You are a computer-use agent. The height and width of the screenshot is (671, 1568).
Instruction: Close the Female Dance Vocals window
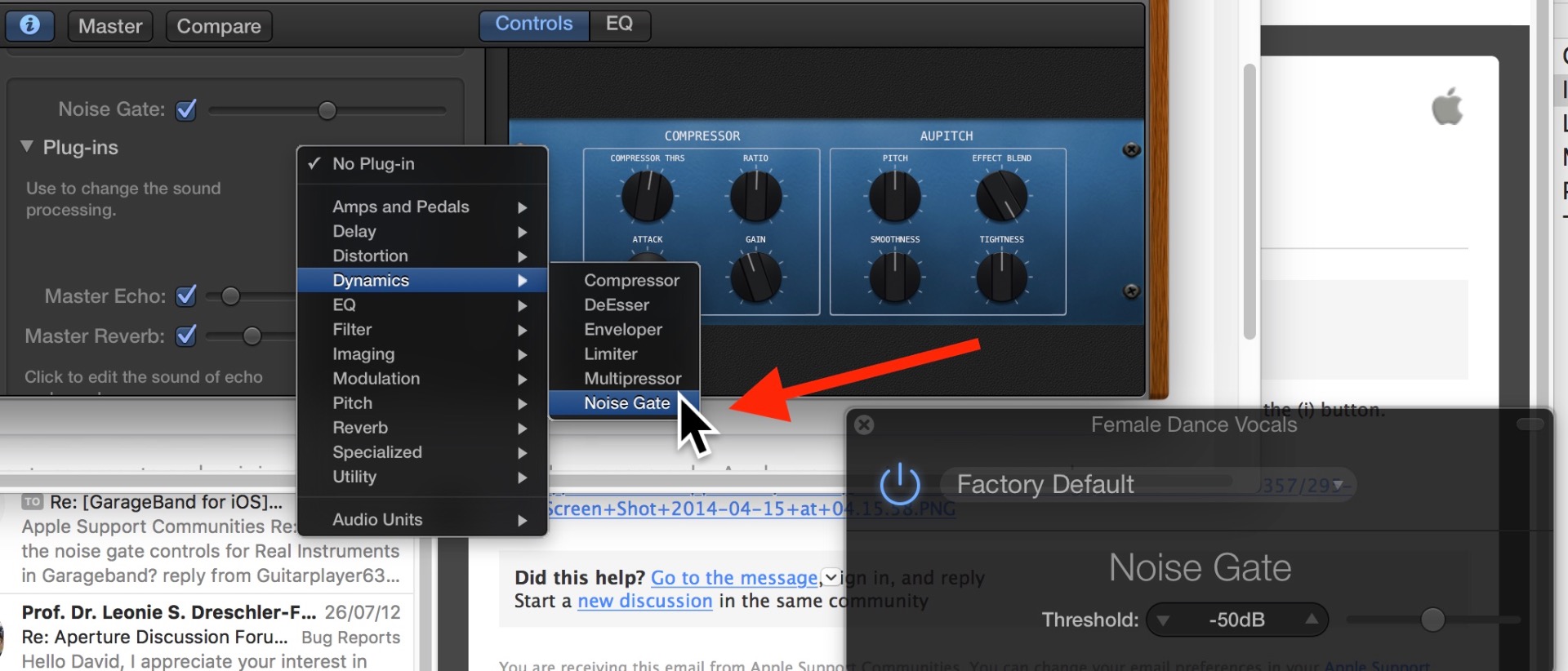(864, 424)
